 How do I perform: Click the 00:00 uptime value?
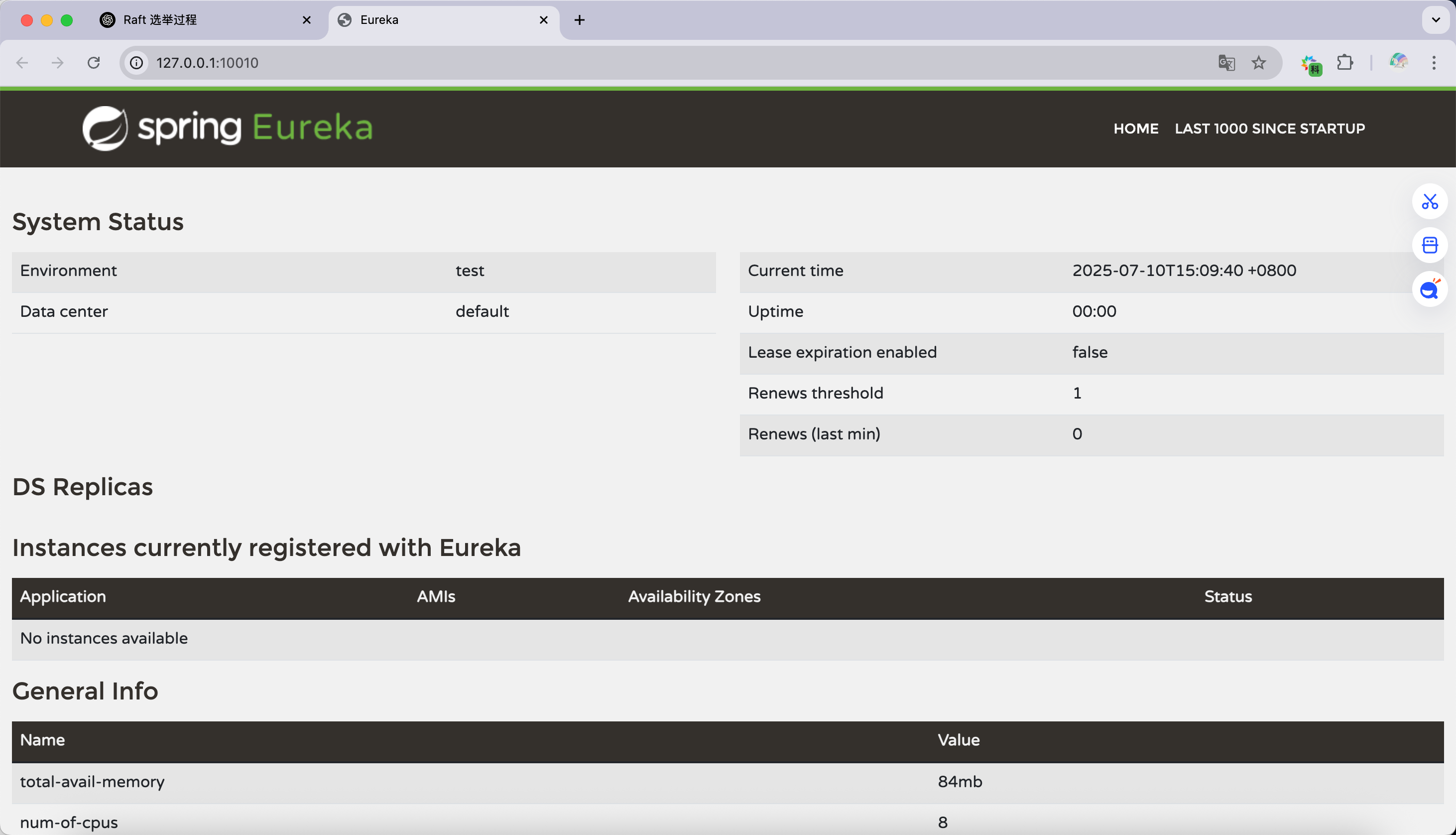[x=1094, y=311]
